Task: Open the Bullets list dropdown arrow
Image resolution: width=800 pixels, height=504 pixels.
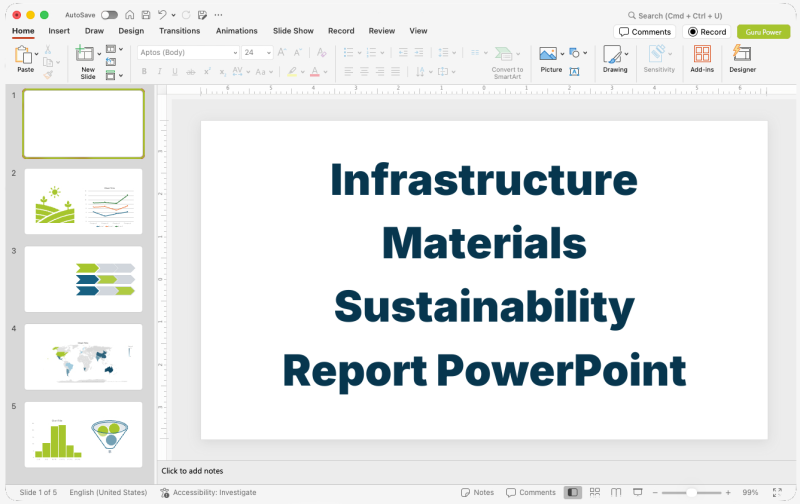Action: click(359, 53)
